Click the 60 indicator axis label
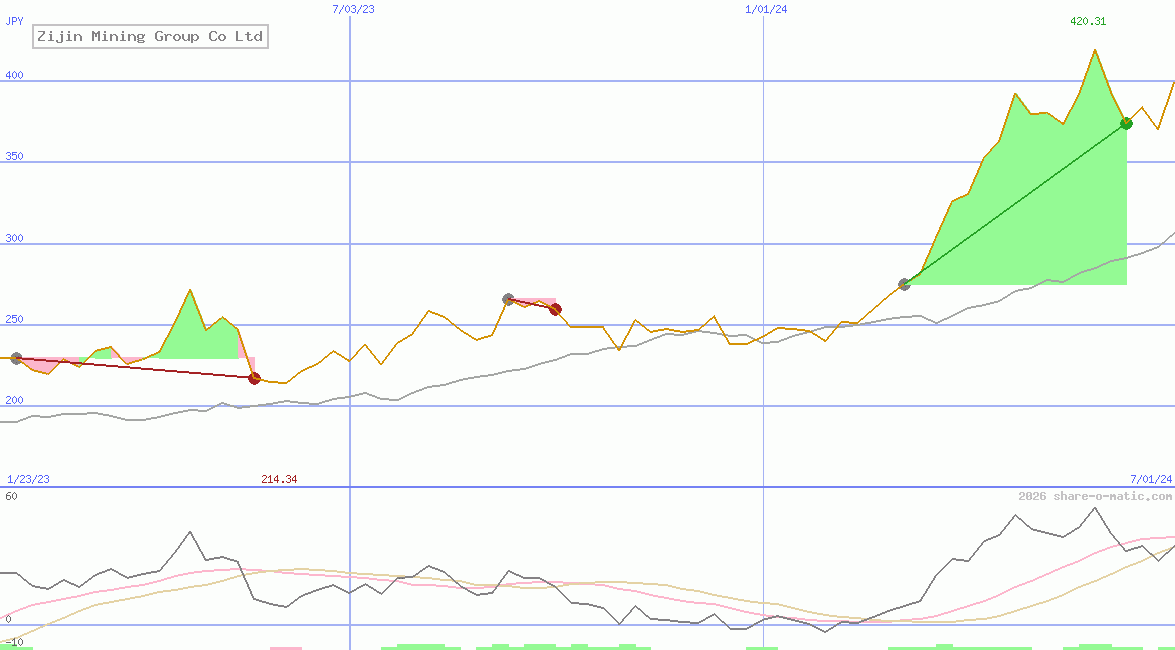The image size is (1175, 650). pos(11,496)
